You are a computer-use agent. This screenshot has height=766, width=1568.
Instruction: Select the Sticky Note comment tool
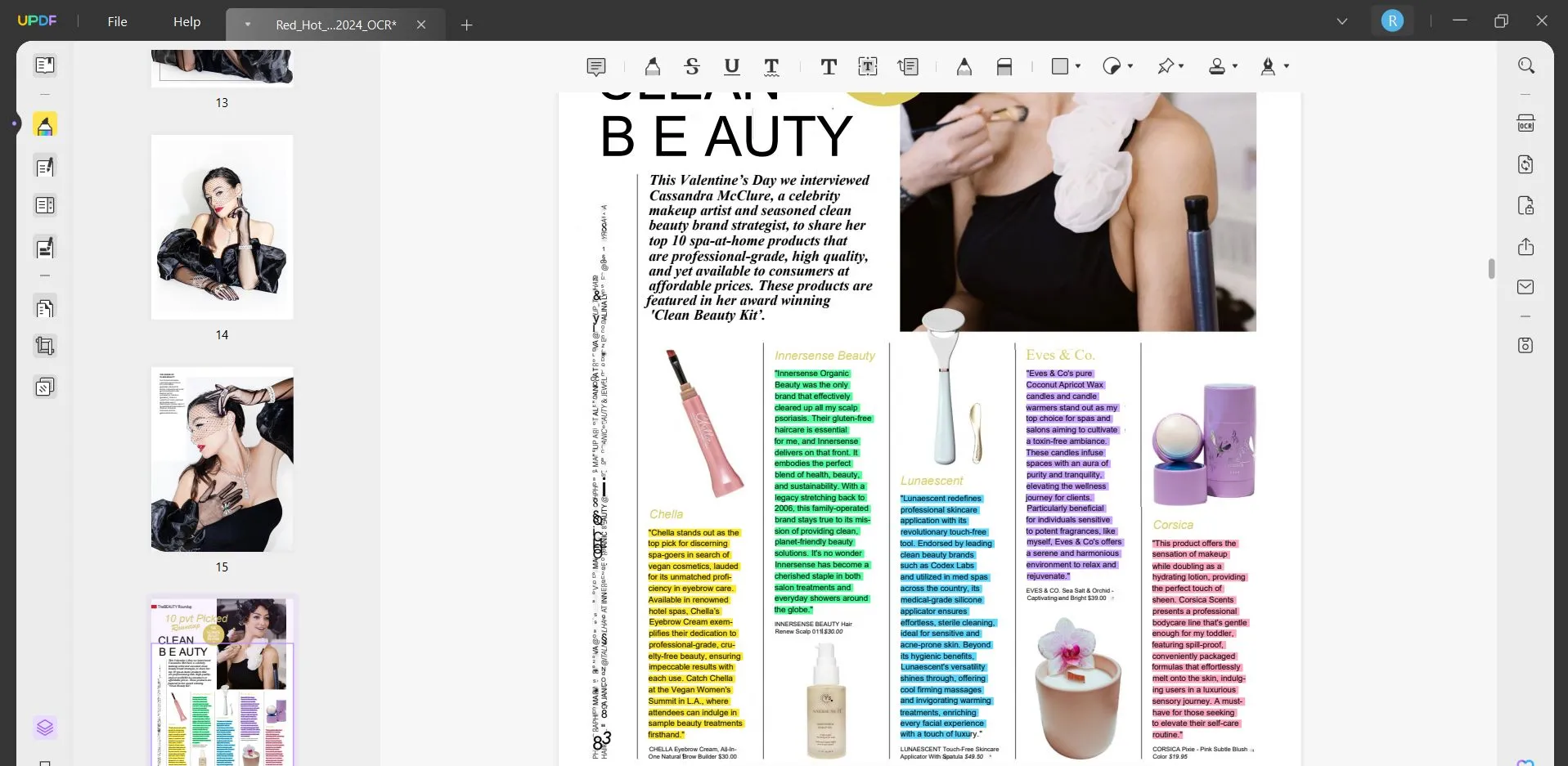pos(596,67)
